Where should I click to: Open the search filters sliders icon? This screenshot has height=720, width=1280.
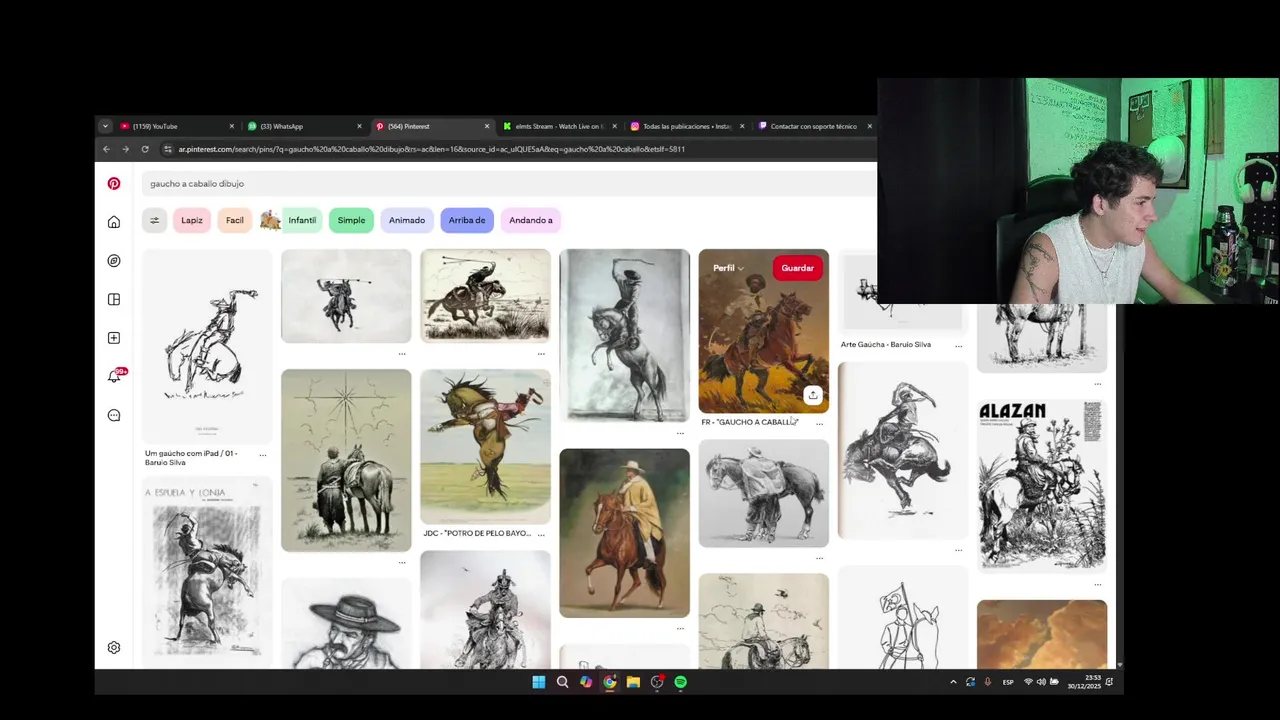point(154,220)
